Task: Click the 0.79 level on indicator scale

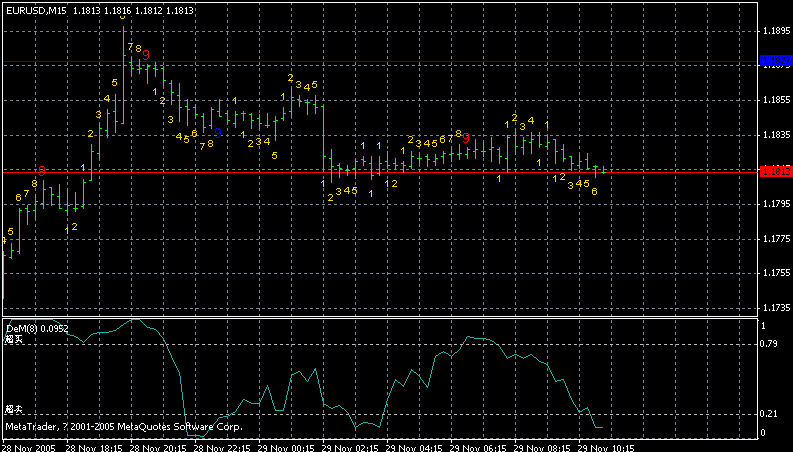Action: tap(770, 345)
